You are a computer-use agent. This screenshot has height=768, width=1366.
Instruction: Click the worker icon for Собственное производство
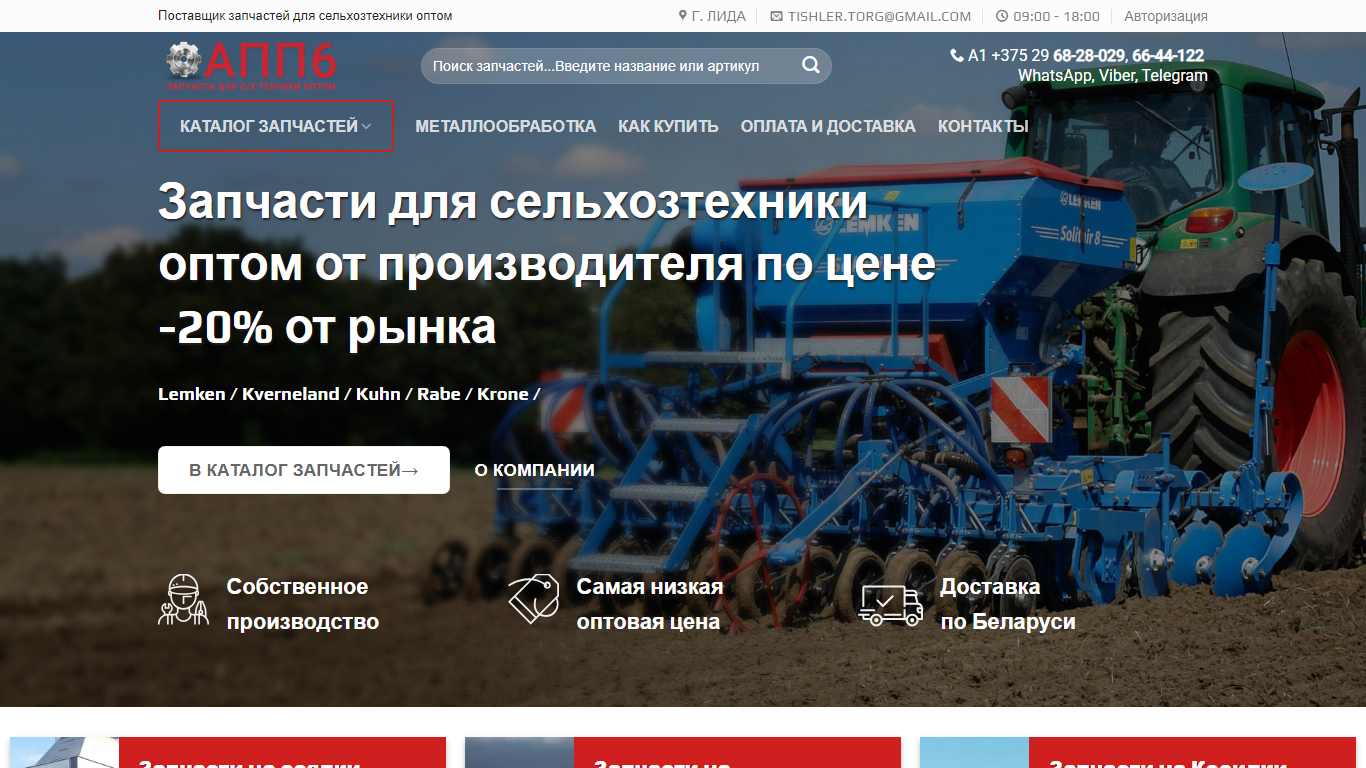[x=183, y=600]
